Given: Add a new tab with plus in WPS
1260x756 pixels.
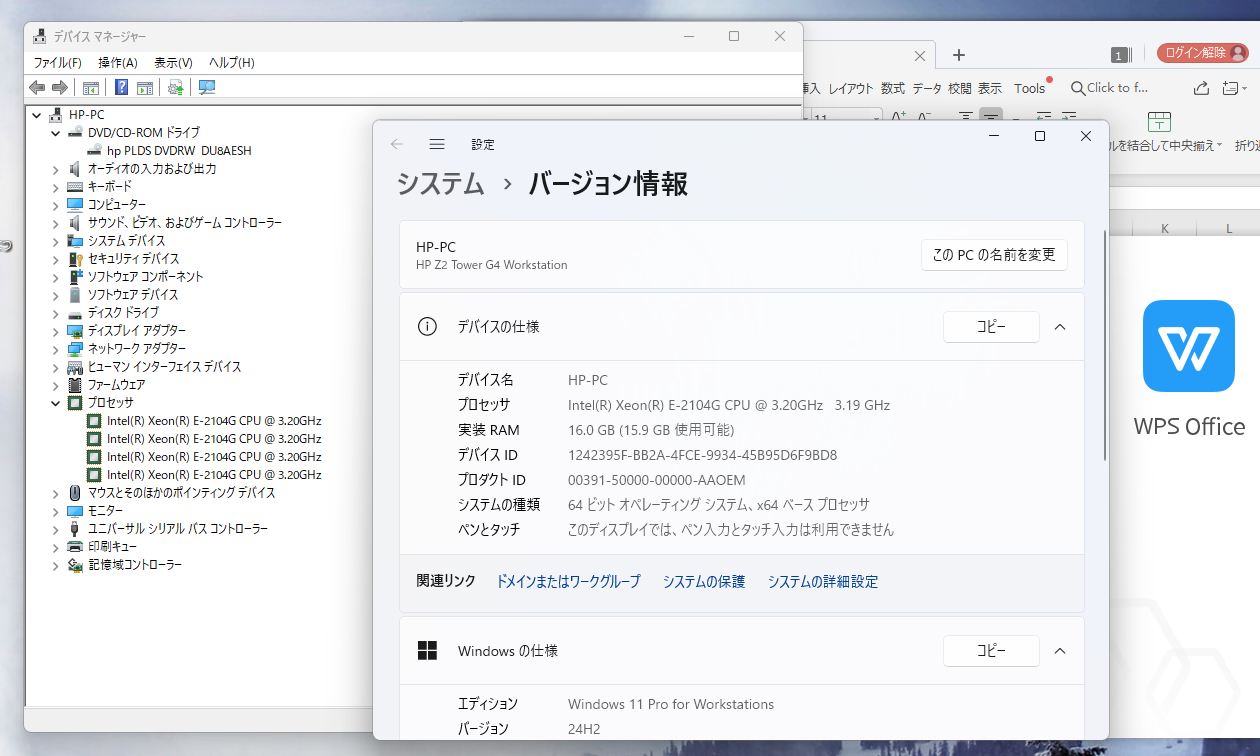Looking at the screenshot, I should [958, 55].
